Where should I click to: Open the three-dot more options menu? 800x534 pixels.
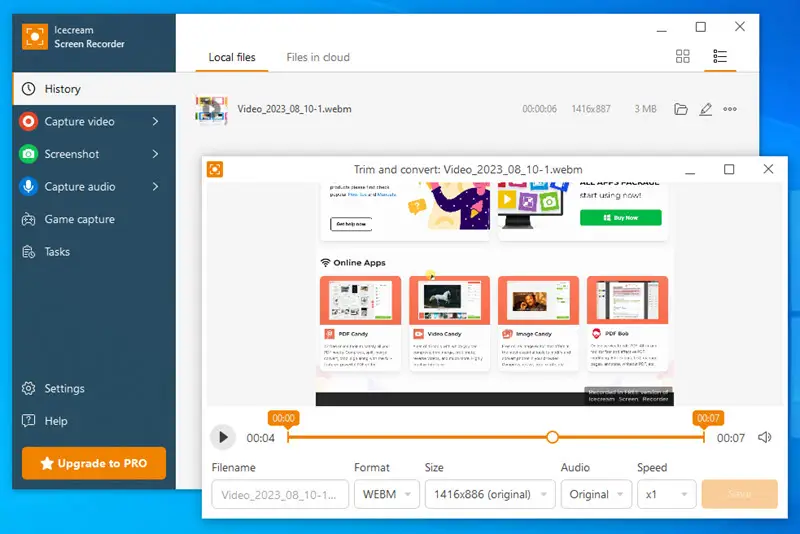click(730, 109)
